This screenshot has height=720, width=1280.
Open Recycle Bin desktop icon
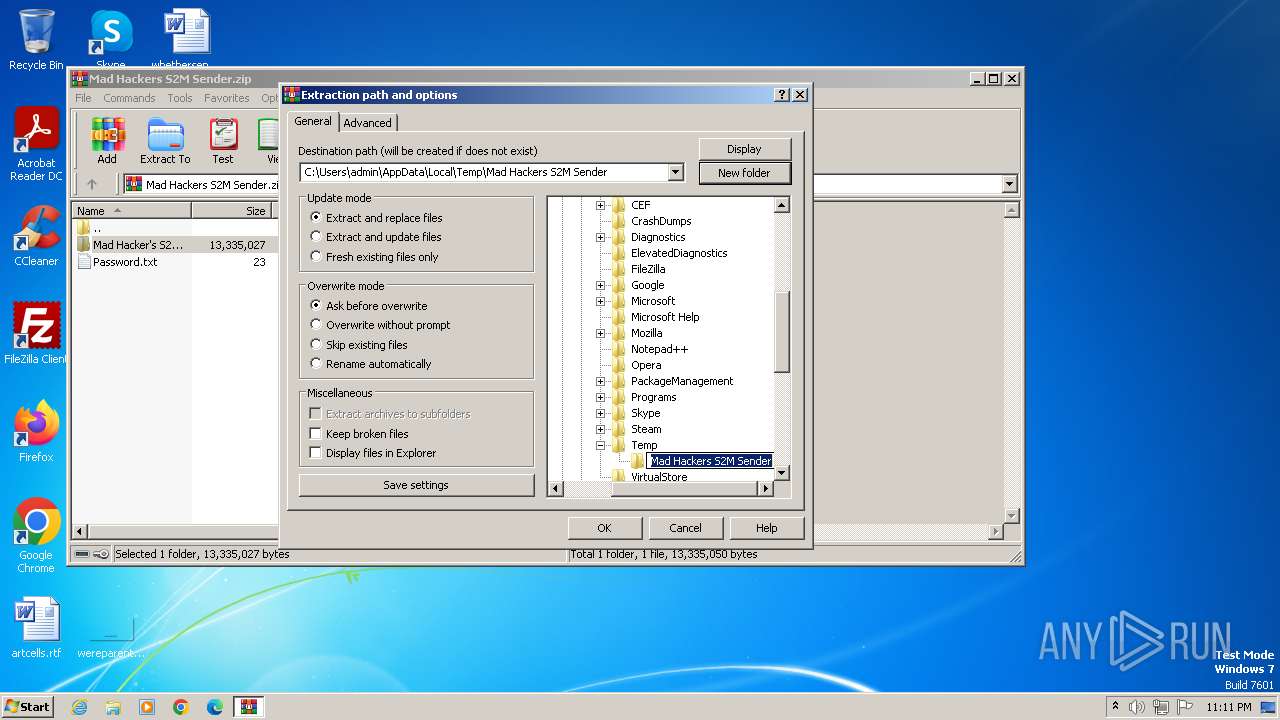(x=36, y=39)
